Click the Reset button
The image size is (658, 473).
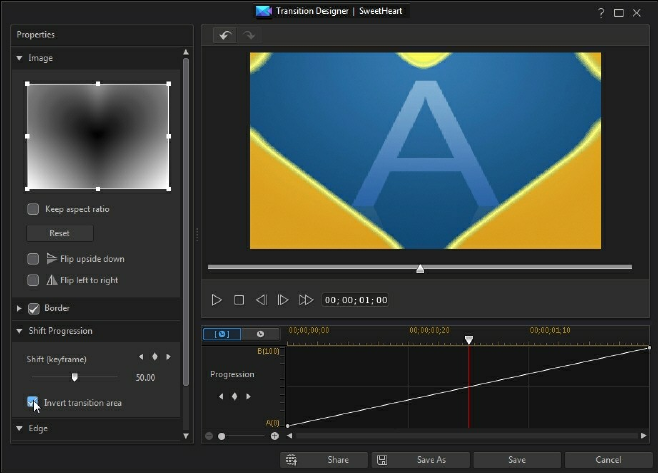click(59, 233)
